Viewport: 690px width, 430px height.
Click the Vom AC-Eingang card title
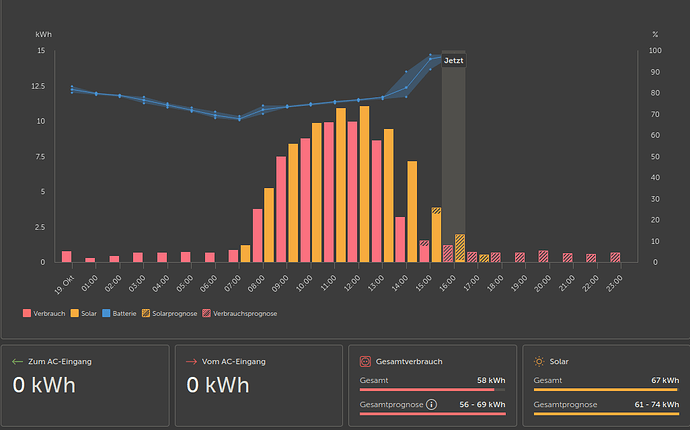(234, 361)
